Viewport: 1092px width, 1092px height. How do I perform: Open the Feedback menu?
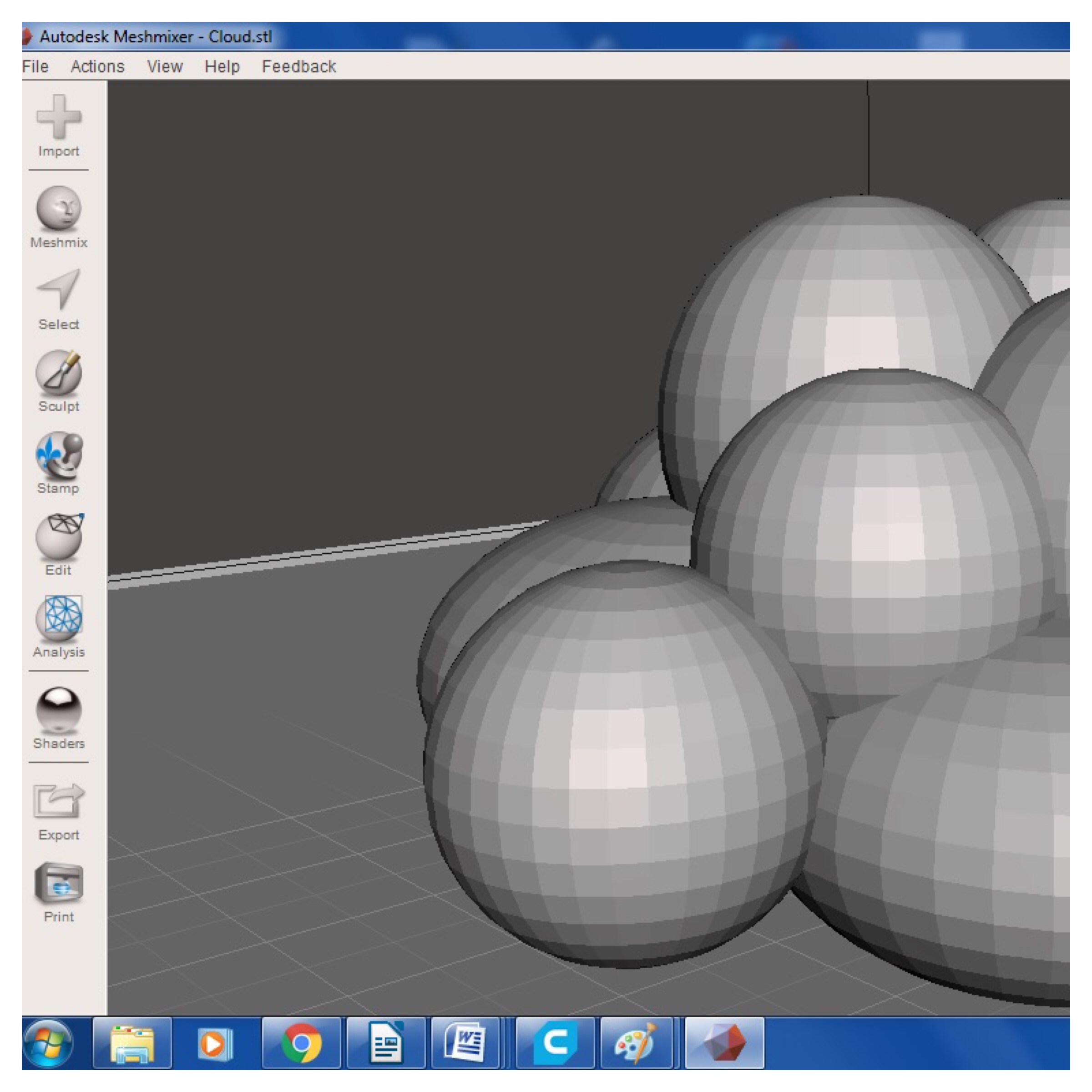pos(298,67)
